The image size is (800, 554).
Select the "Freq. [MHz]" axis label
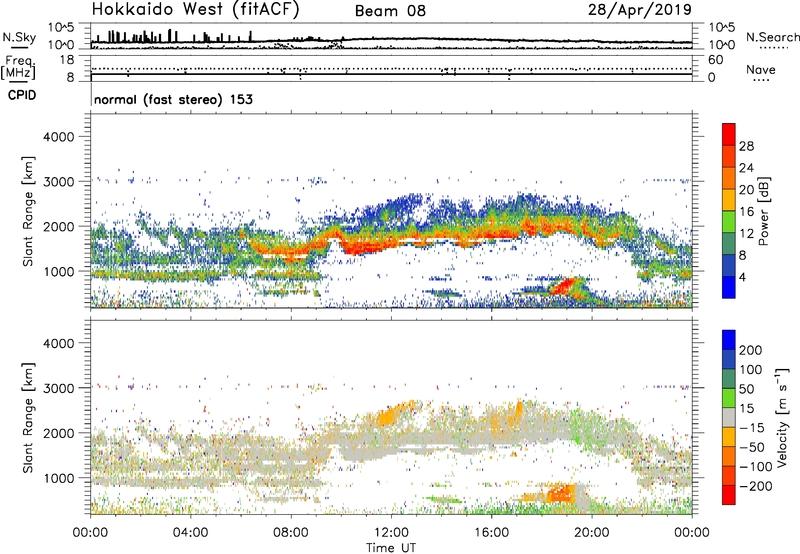tap(18, 67)
